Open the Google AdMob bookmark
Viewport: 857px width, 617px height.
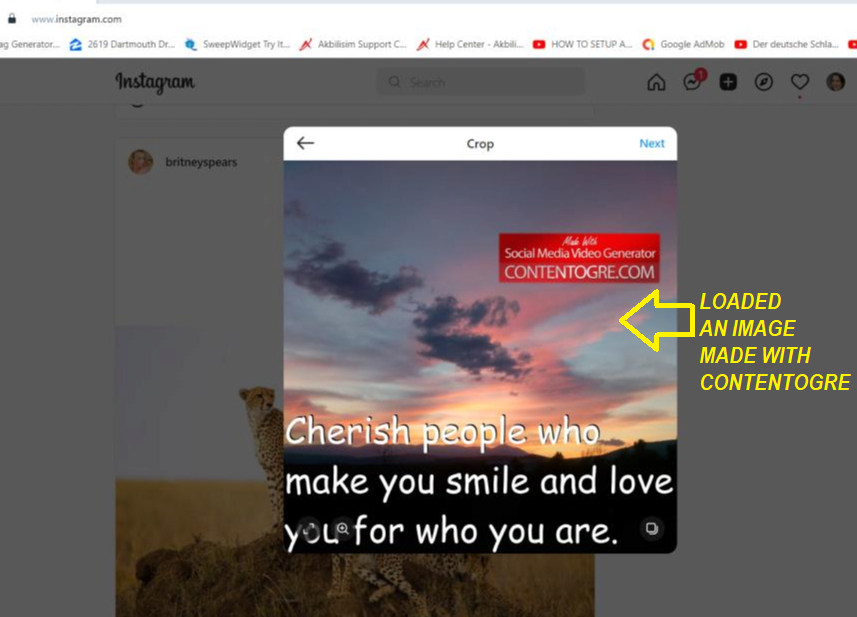pos(683,44)
